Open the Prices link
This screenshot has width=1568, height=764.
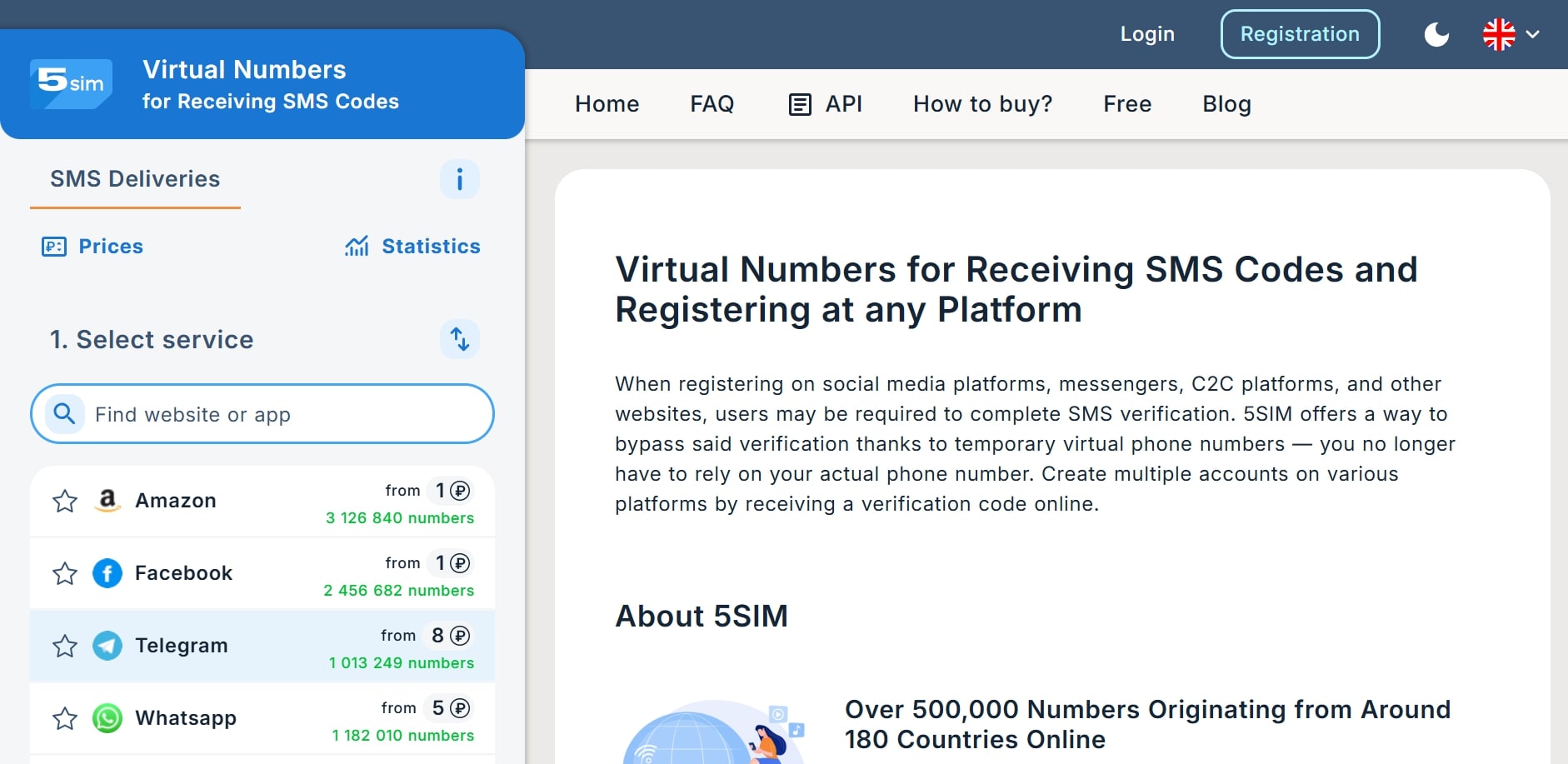[x=92, y=247]
